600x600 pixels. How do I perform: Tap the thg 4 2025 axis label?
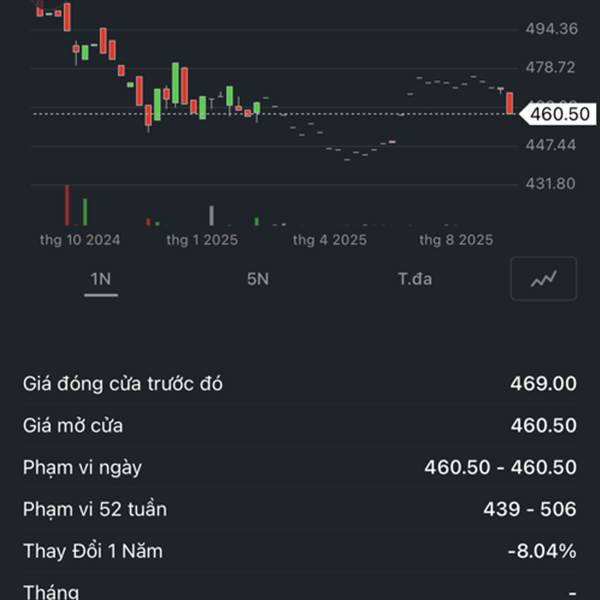point(330,240)
